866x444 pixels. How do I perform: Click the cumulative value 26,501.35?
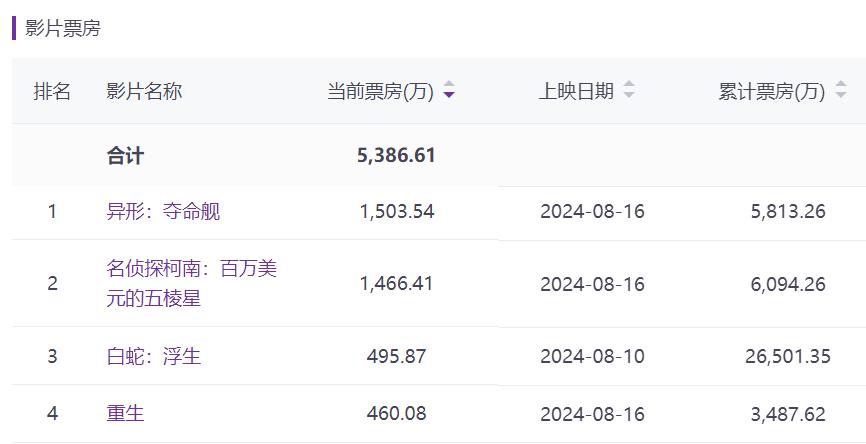point(788,356)
